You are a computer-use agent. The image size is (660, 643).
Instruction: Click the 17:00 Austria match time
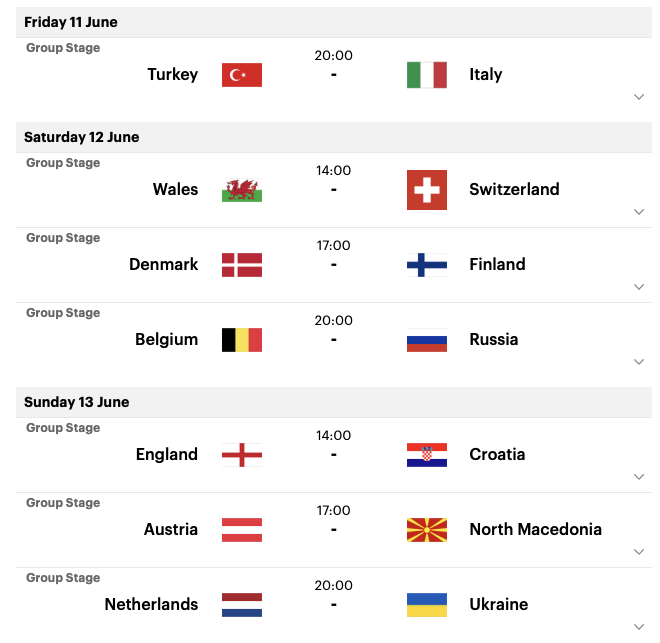tap(333, 510)
